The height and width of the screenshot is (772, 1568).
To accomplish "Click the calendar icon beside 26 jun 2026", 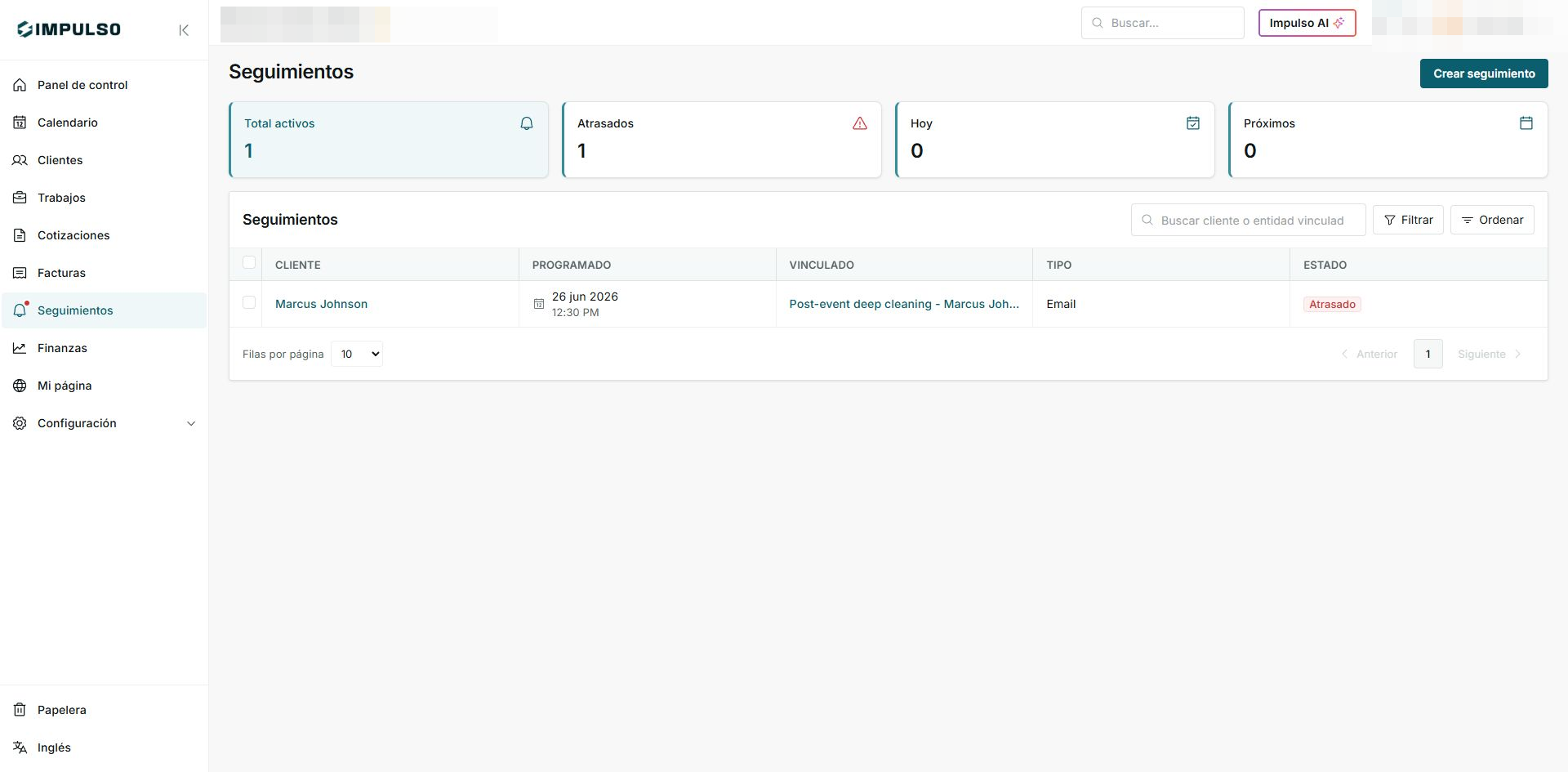I will (x=539, y=304).
